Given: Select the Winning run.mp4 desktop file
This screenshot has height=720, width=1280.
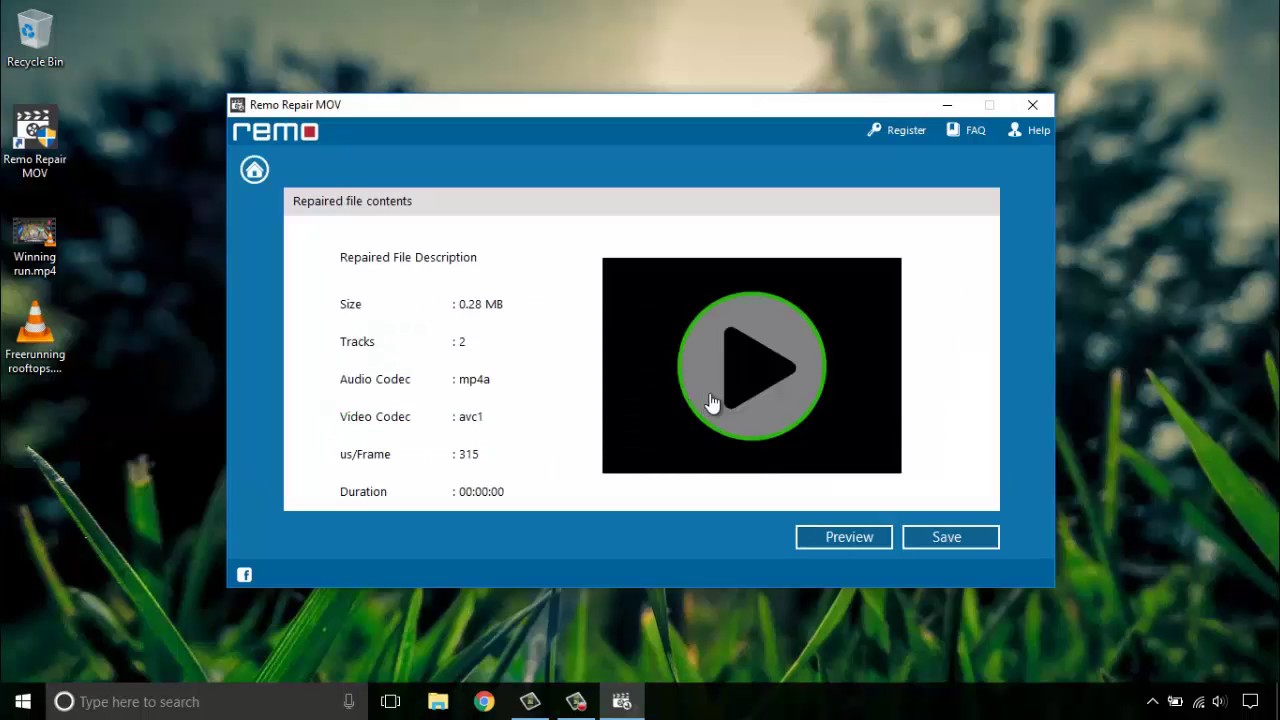Looking at the screenshot, I should click(x=34, y=248).
